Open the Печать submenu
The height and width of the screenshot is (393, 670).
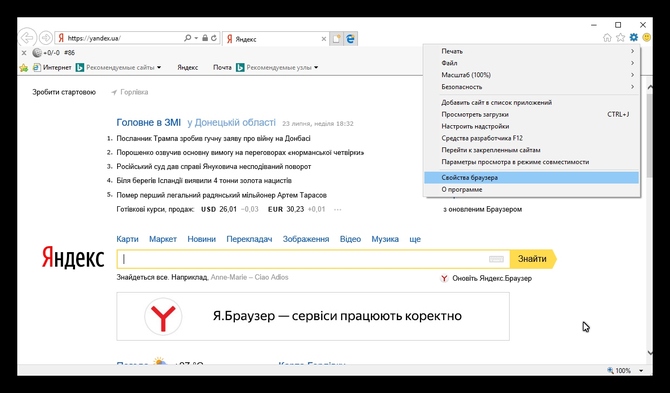click(x=532, y=51)
